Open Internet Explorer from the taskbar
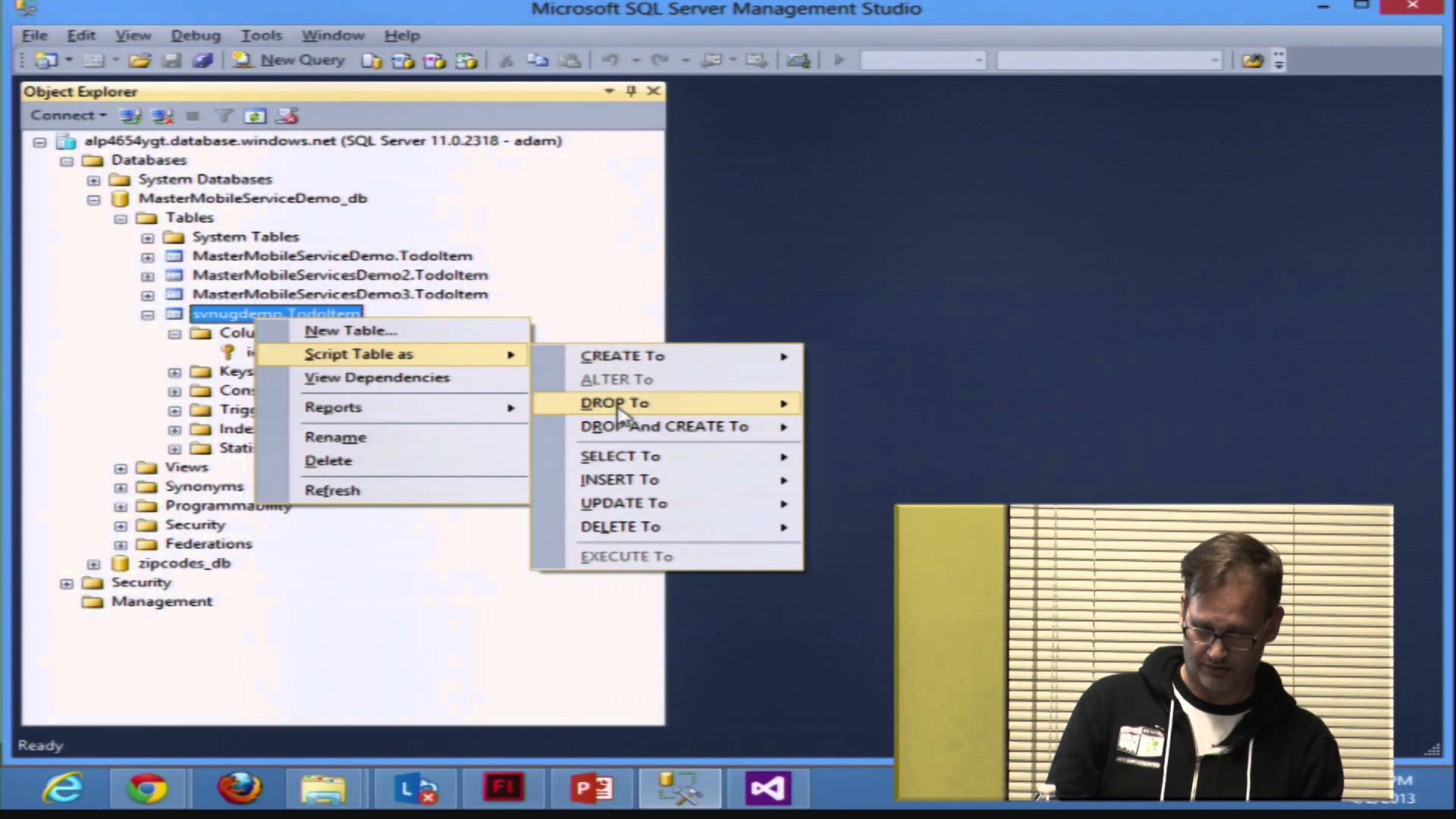The width and height of the screenshot is (1456, 819). (x=64, y=789)
